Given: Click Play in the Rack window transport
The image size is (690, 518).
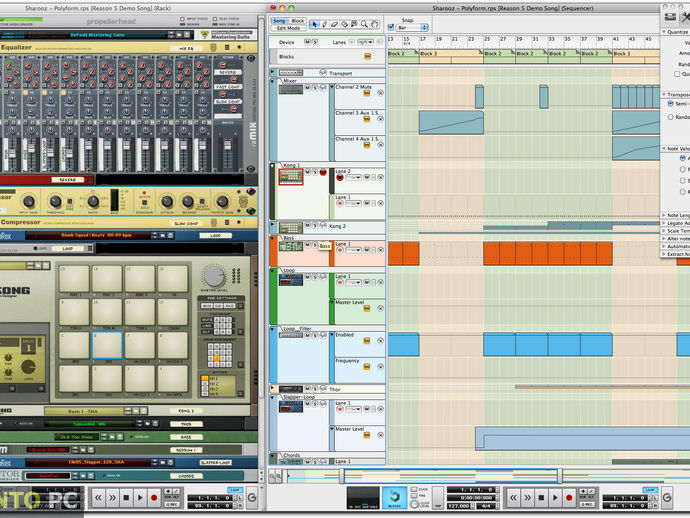Looking at the screenshot, I should (140, 498).
